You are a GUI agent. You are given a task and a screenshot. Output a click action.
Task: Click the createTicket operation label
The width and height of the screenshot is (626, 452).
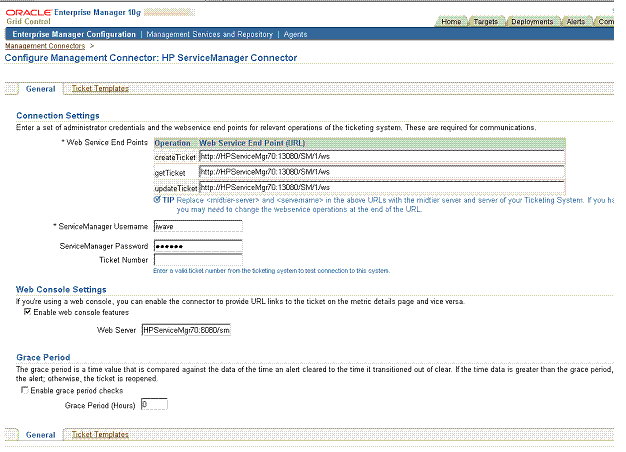click(x=175, y=157)
